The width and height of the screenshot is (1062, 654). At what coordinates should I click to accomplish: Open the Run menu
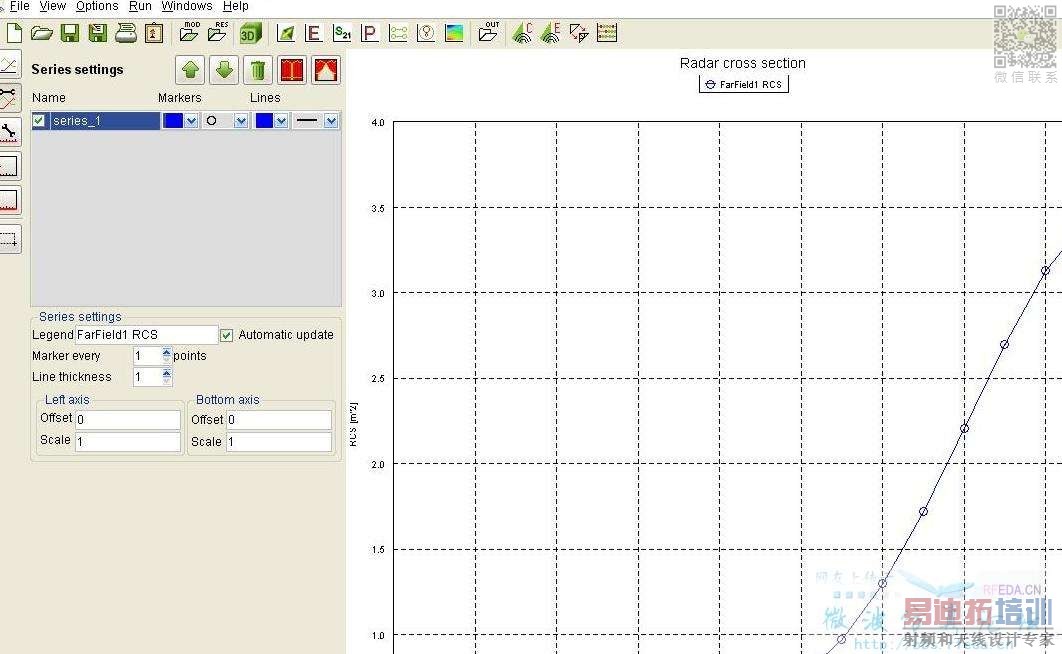point(140,6)
